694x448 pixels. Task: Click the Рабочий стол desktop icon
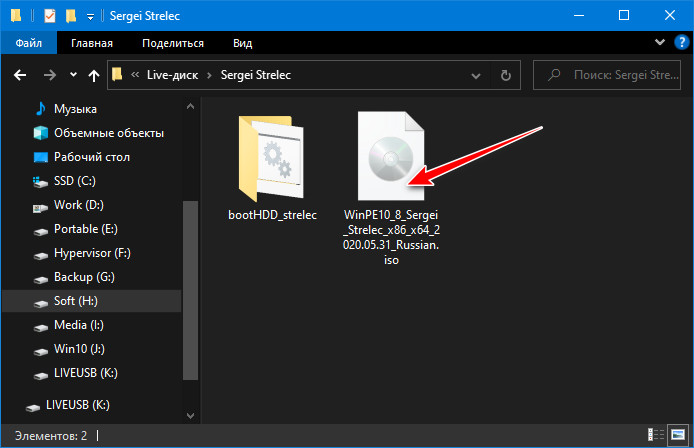[x=41, y=157]
